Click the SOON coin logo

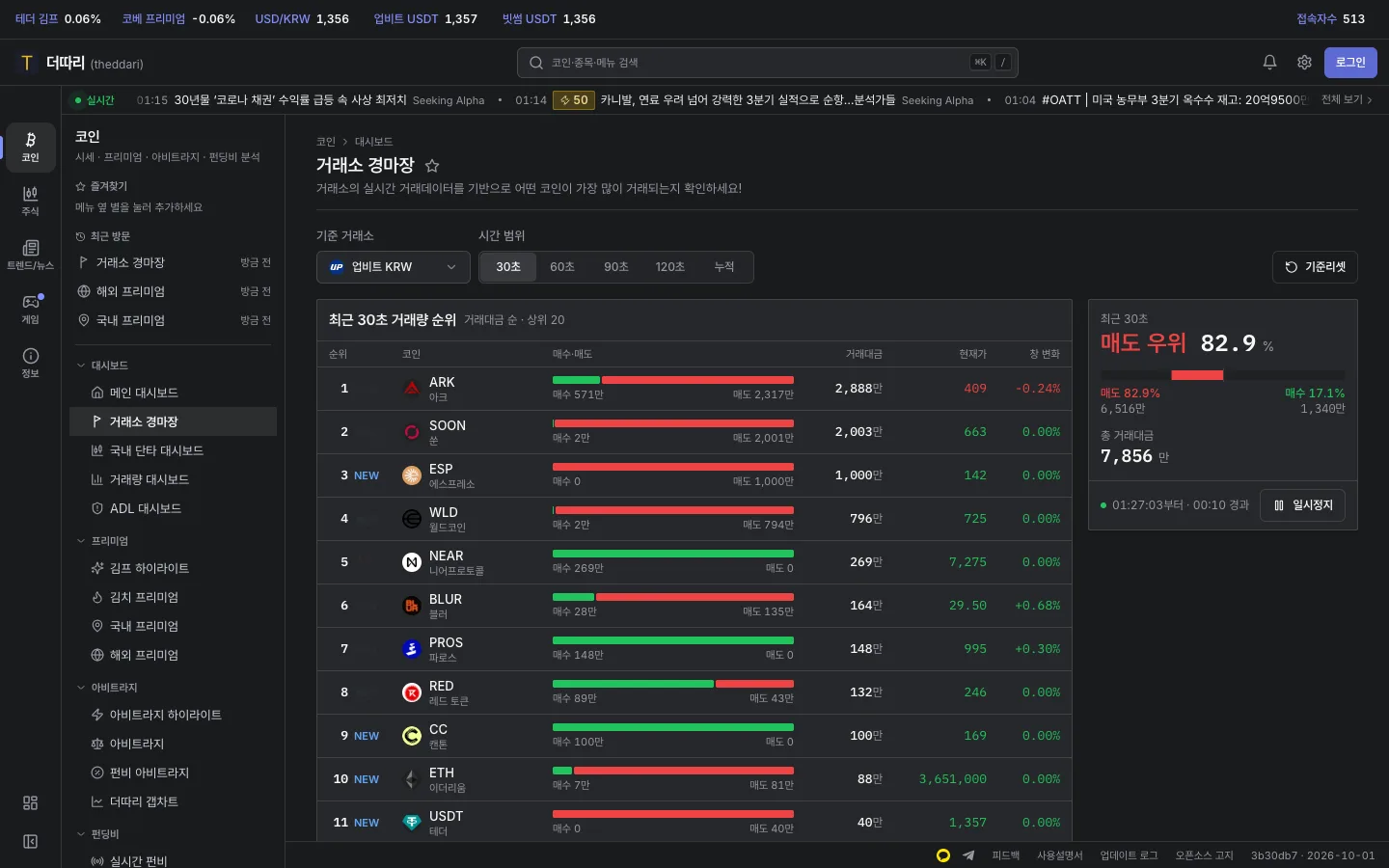click(412, 432)
